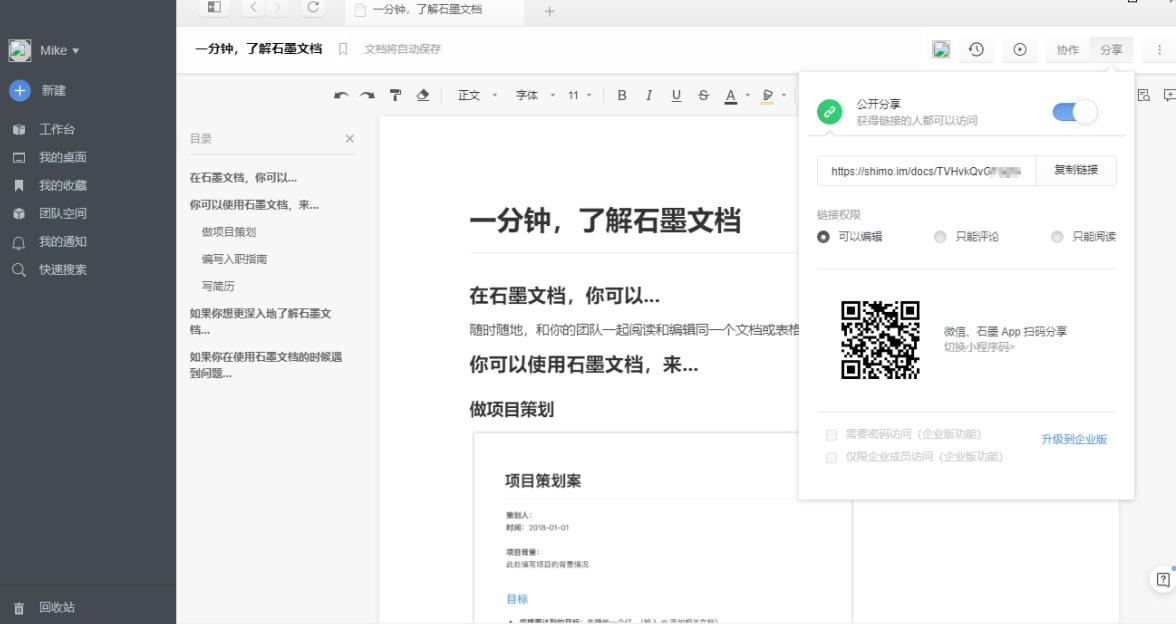
Task: Open document version history clock icon
Action: (x=976, y=50)
